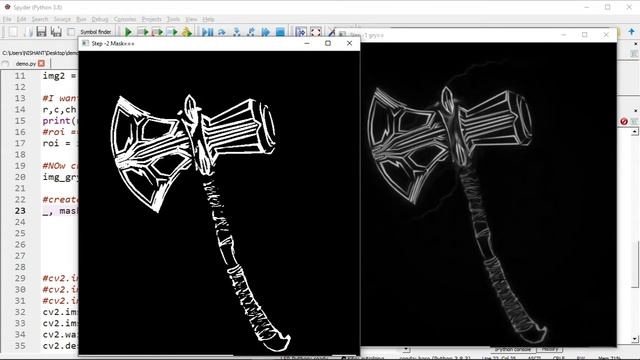Screen dimensions: 640x360
Task: Click the Step return icon
Action: (x=251, y=32)
